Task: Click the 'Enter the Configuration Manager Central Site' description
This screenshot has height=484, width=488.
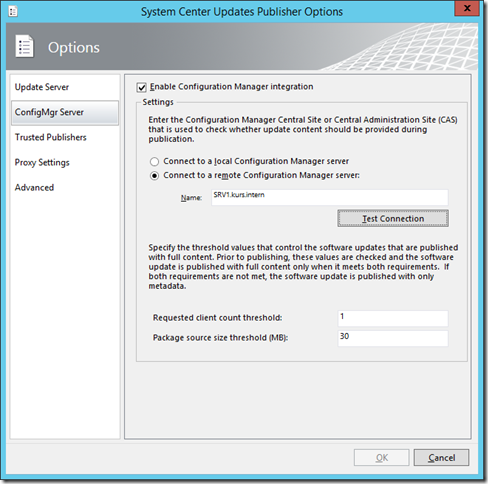Action: [x=303, y=129]
